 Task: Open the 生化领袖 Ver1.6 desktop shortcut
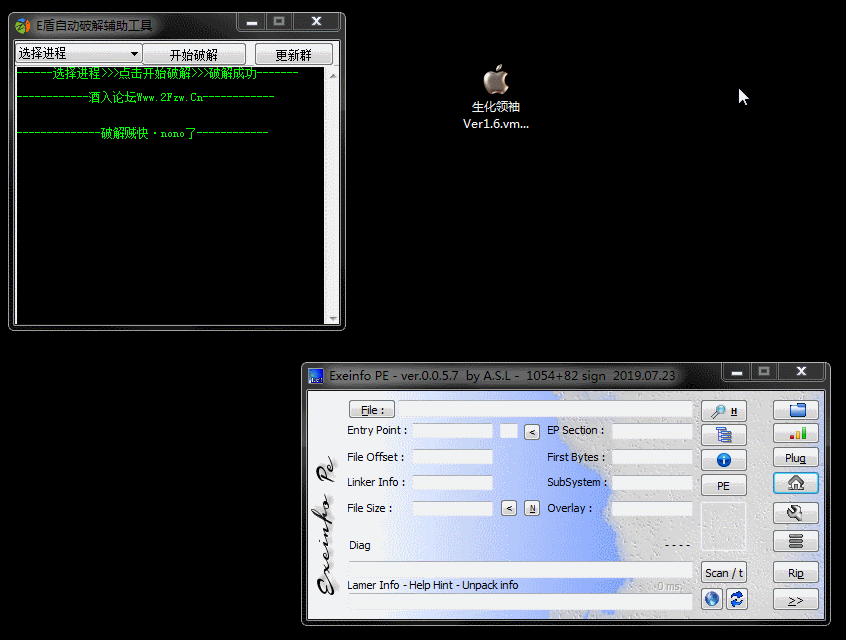tap(495, 85)
